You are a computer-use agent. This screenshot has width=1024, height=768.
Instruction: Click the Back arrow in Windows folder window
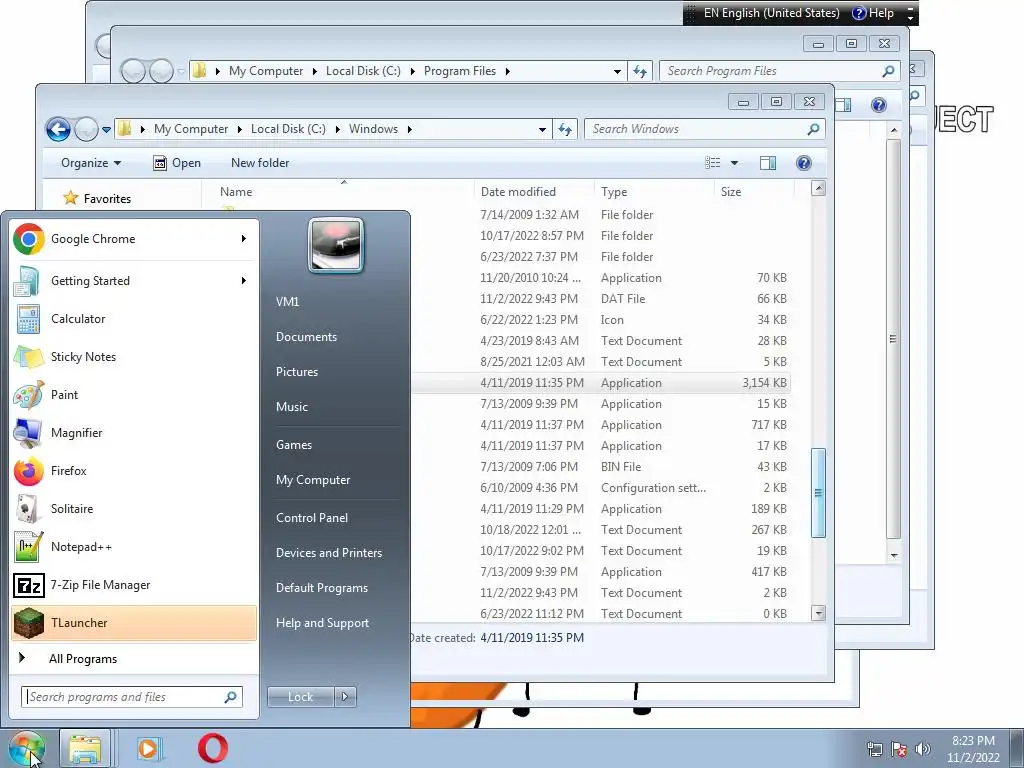pos(58,129)
